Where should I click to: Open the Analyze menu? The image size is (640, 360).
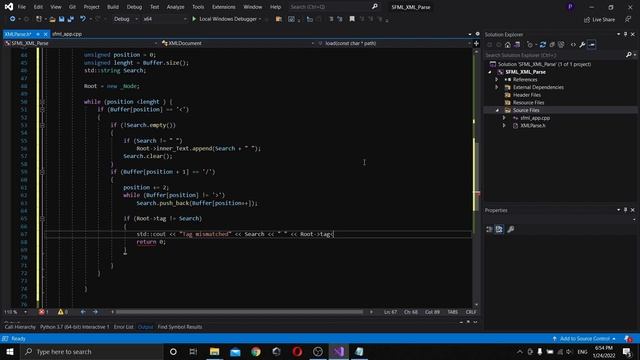click(x=176, y=7)
